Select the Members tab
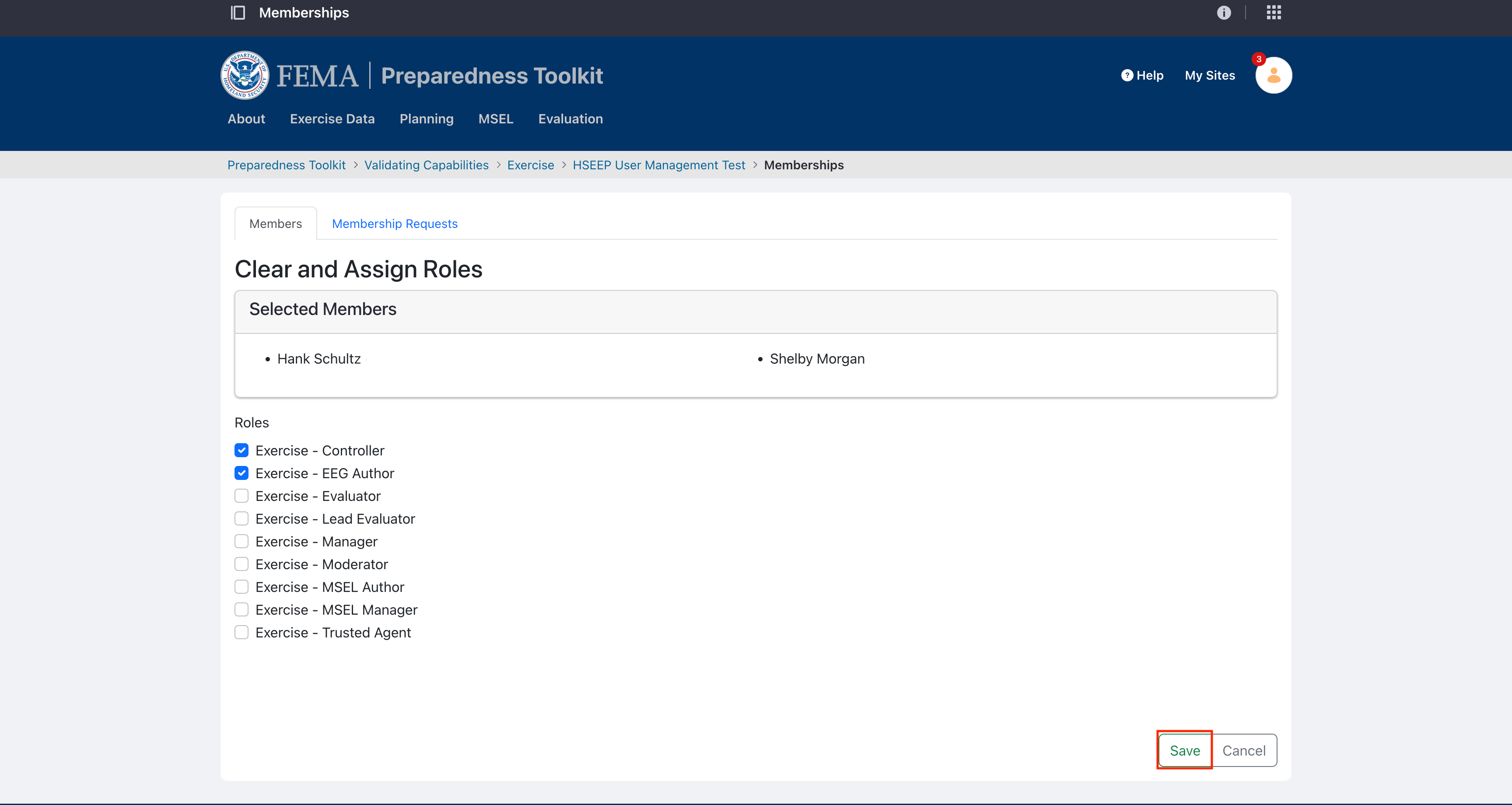The height and width of the screenshot is (805, 1512). tap(275, 224)
